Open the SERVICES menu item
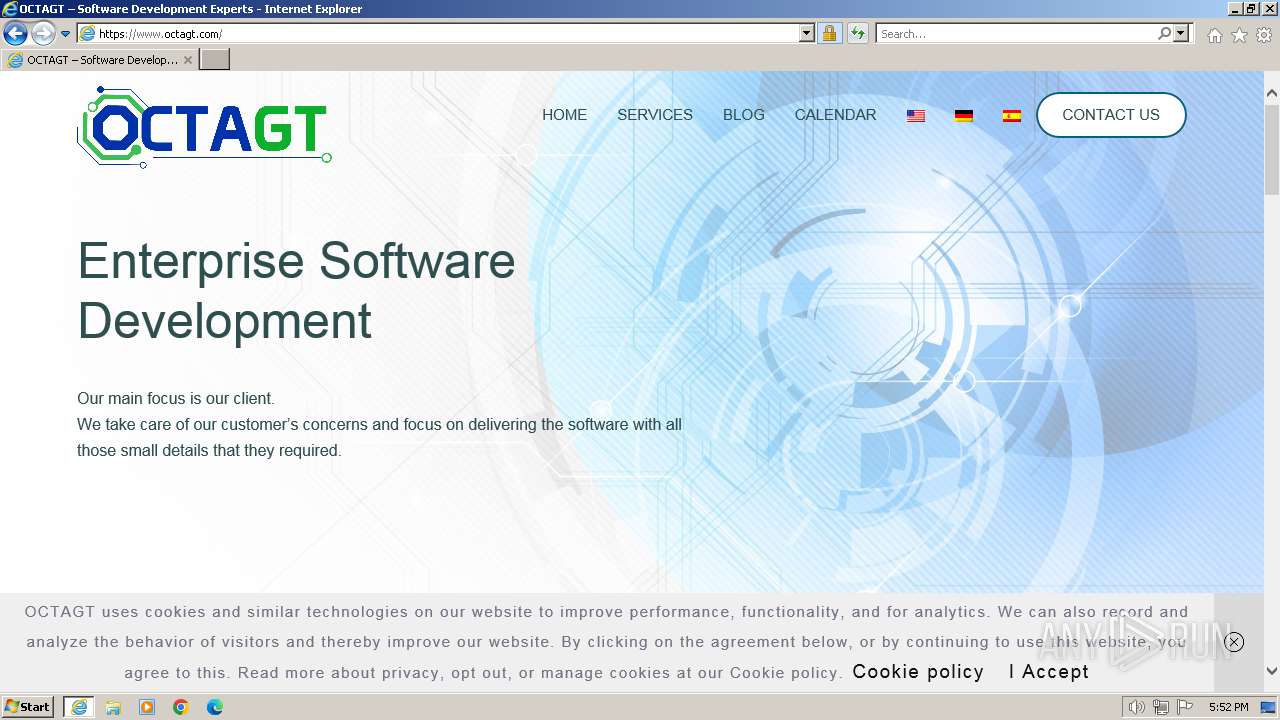The height and width of the screenshot is (720, 1280). point(655,115)
